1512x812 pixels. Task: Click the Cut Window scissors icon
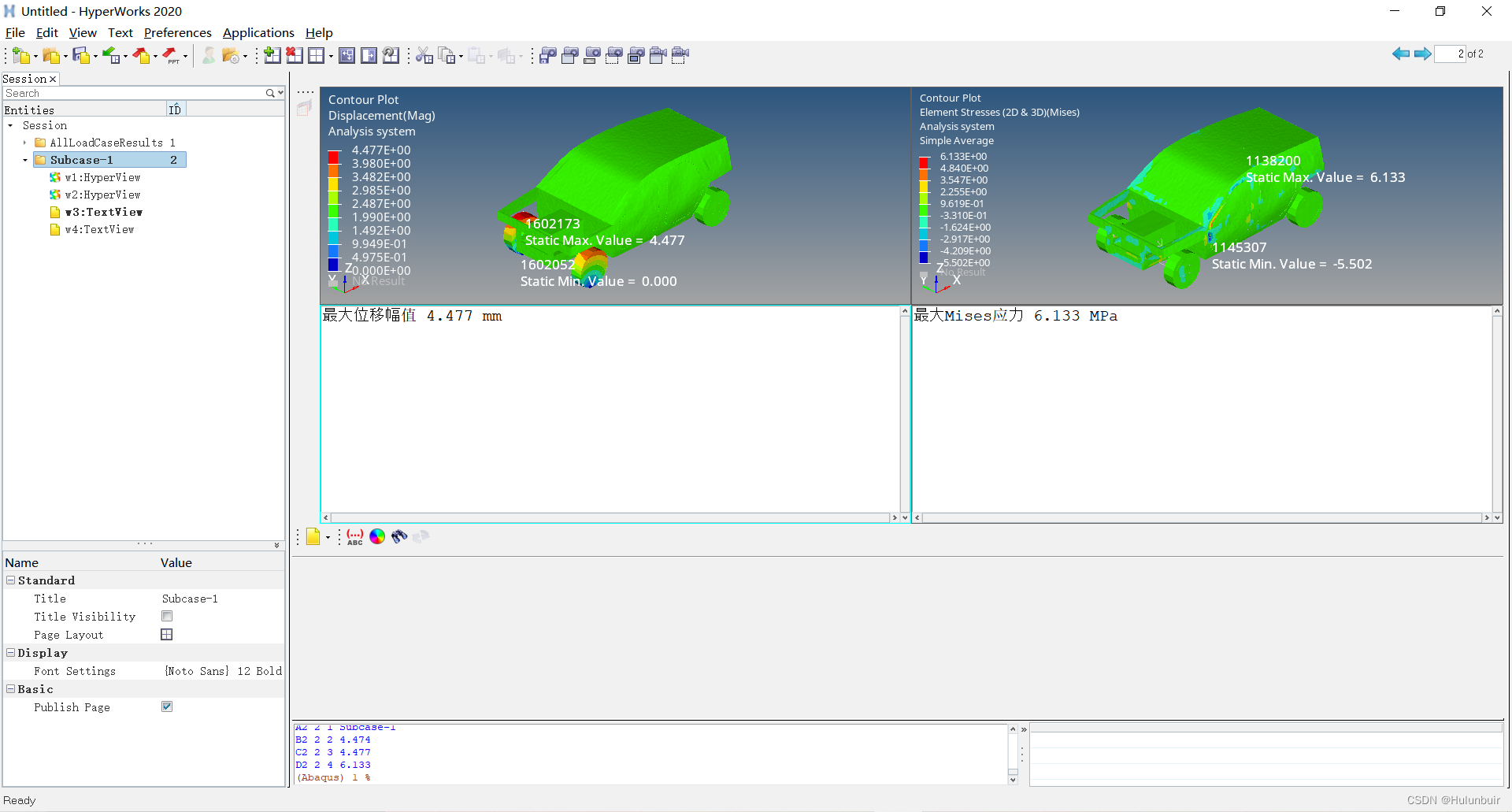click(424, 55)
